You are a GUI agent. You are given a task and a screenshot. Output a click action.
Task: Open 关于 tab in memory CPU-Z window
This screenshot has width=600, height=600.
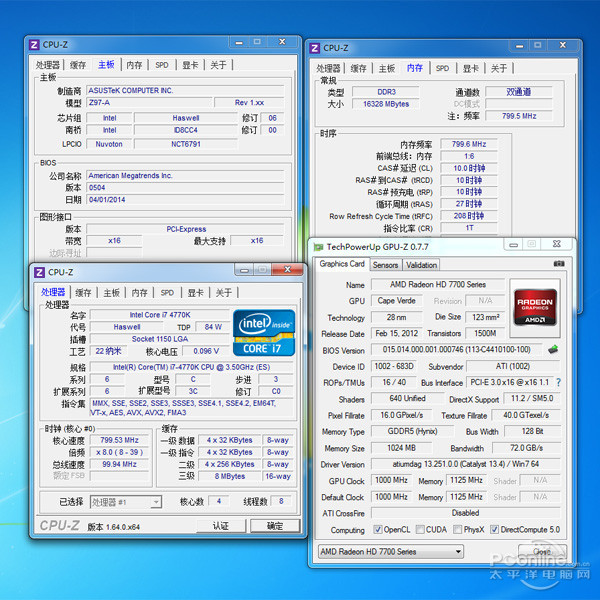pyautogui.click(x=499, y=68)
